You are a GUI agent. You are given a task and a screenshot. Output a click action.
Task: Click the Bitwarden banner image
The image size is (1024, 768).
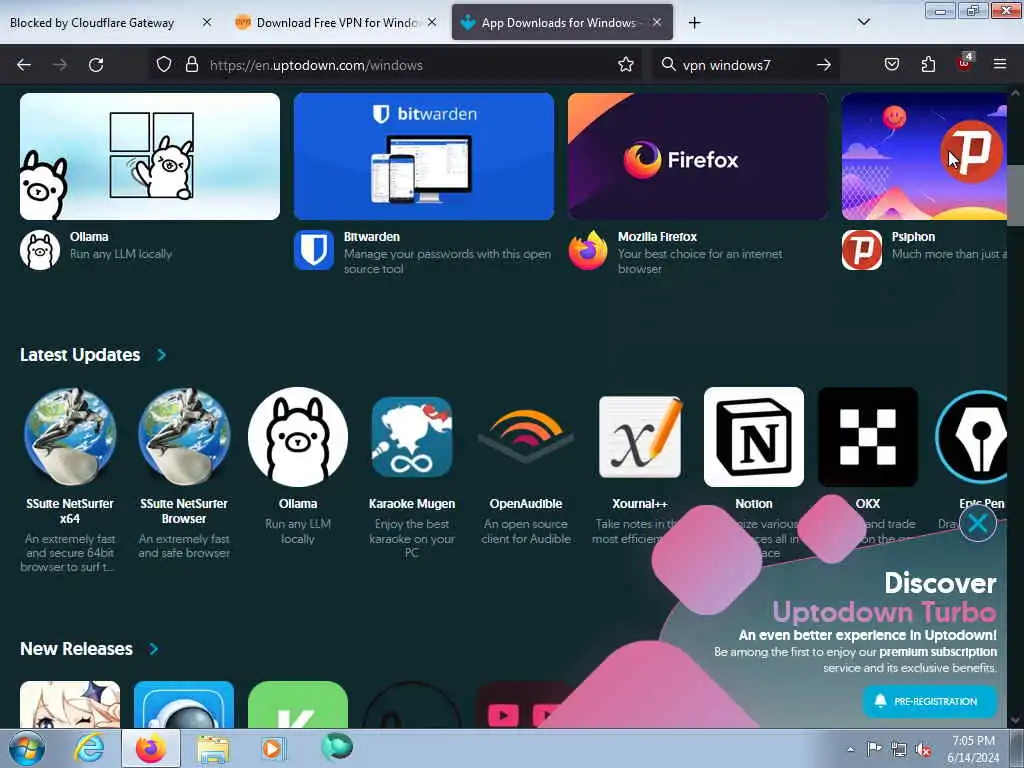tap(424, 156)
